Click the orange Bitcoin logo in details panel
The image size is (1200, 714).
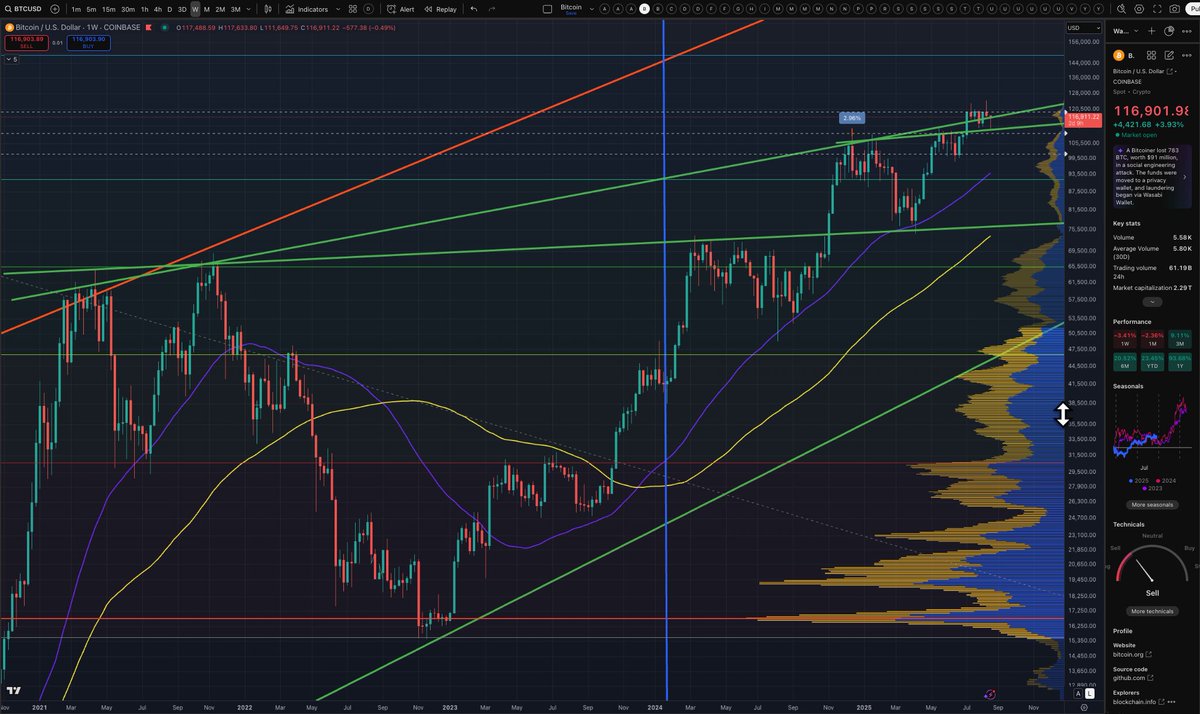click(1118, 55)
